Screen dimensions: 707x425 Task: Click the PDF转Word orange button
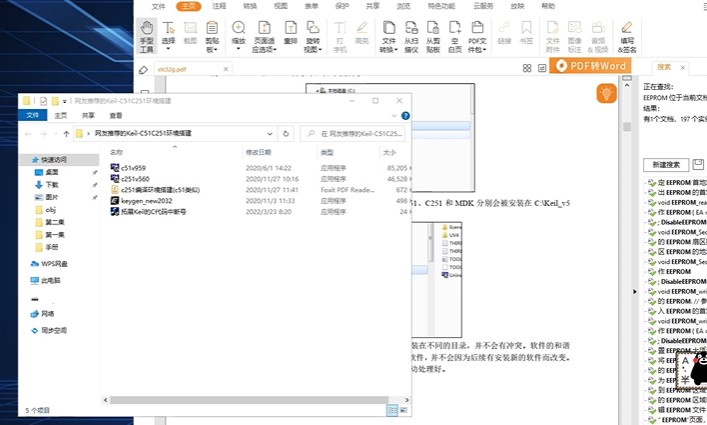tap(590, 66)
